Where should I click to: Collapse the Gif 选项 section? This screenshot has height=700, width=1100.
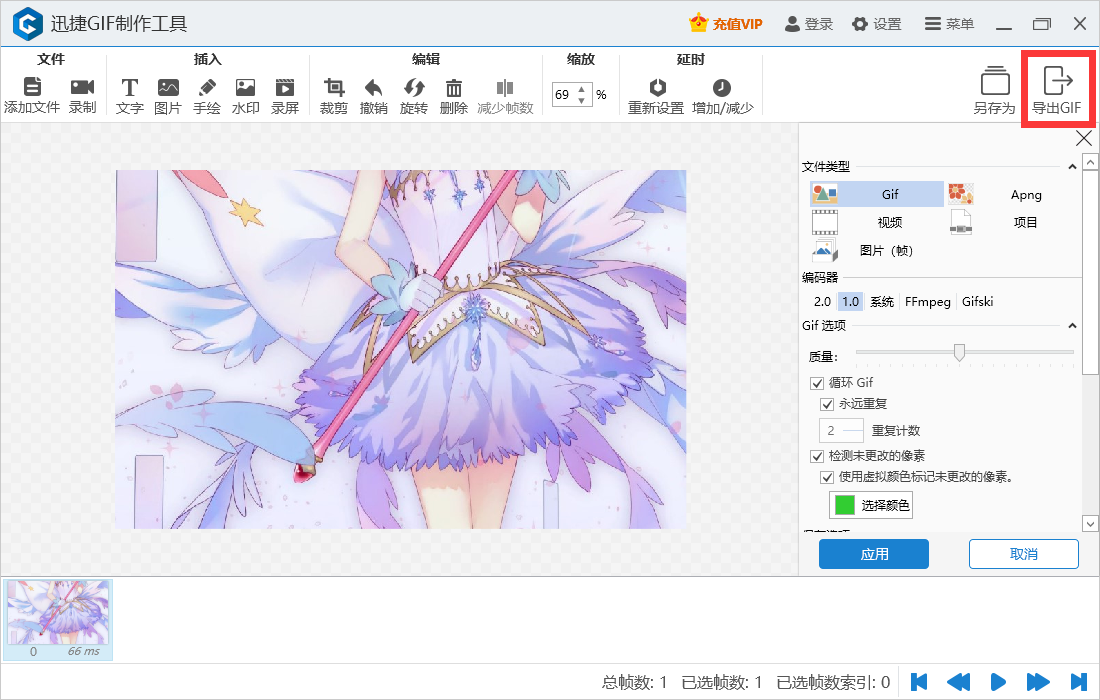tap(1072, 325)
